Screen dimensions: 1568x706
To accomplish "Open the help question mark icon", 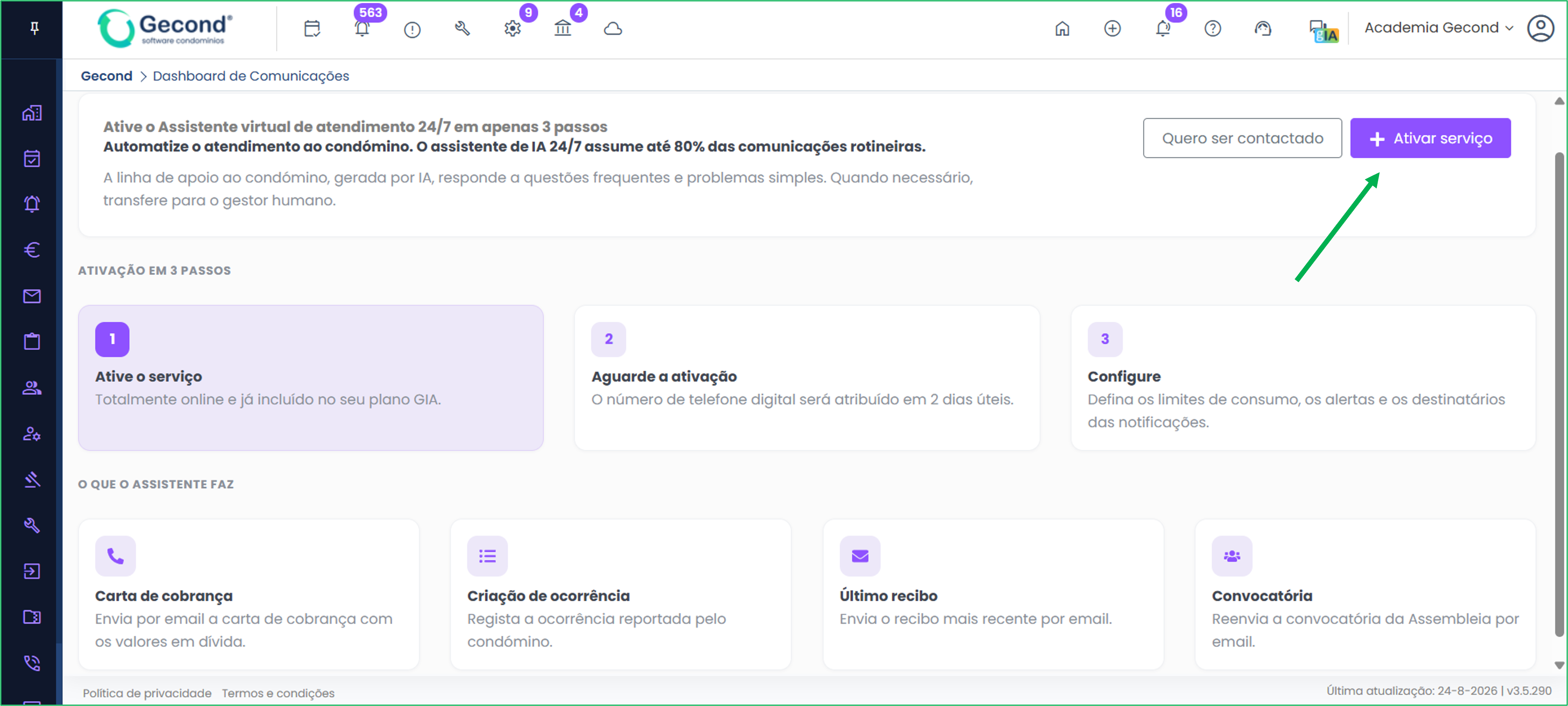I will point(1213,28).
